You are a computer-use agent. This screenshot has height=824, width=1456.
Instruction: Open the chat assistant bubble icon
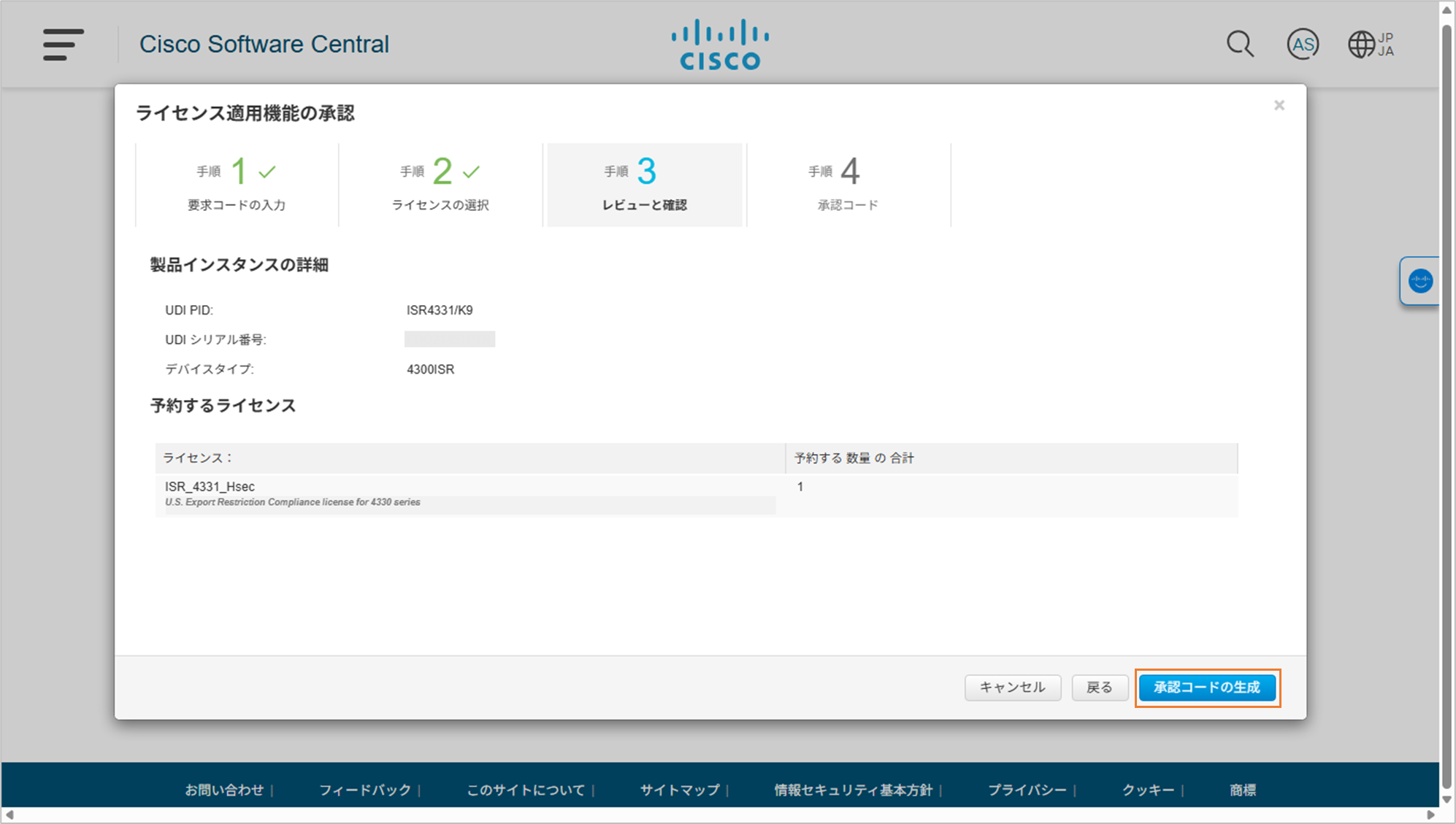coord(1420,281)
